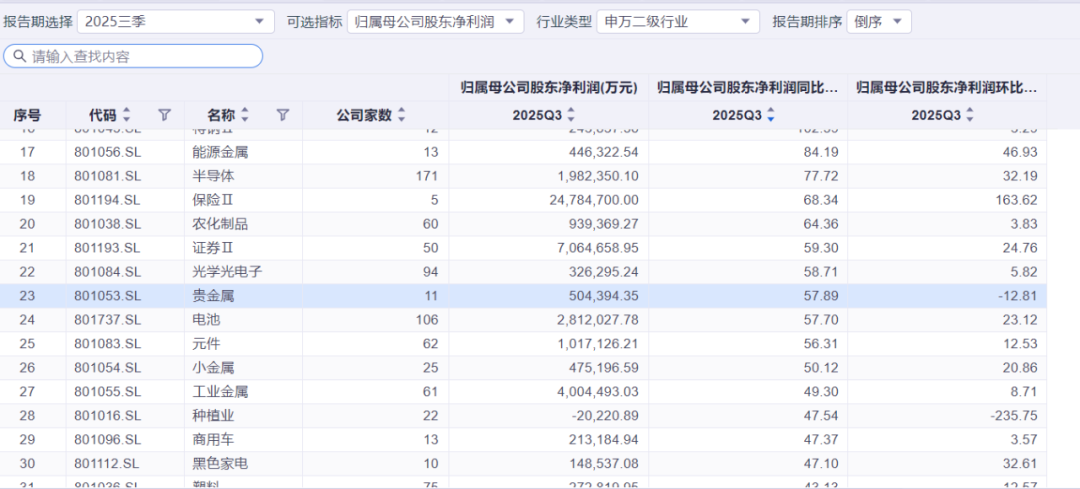The image size is (1080, 489).
Task: Click code cell 801054.SL
Action: pyautogui.click(x=108, y=368)
